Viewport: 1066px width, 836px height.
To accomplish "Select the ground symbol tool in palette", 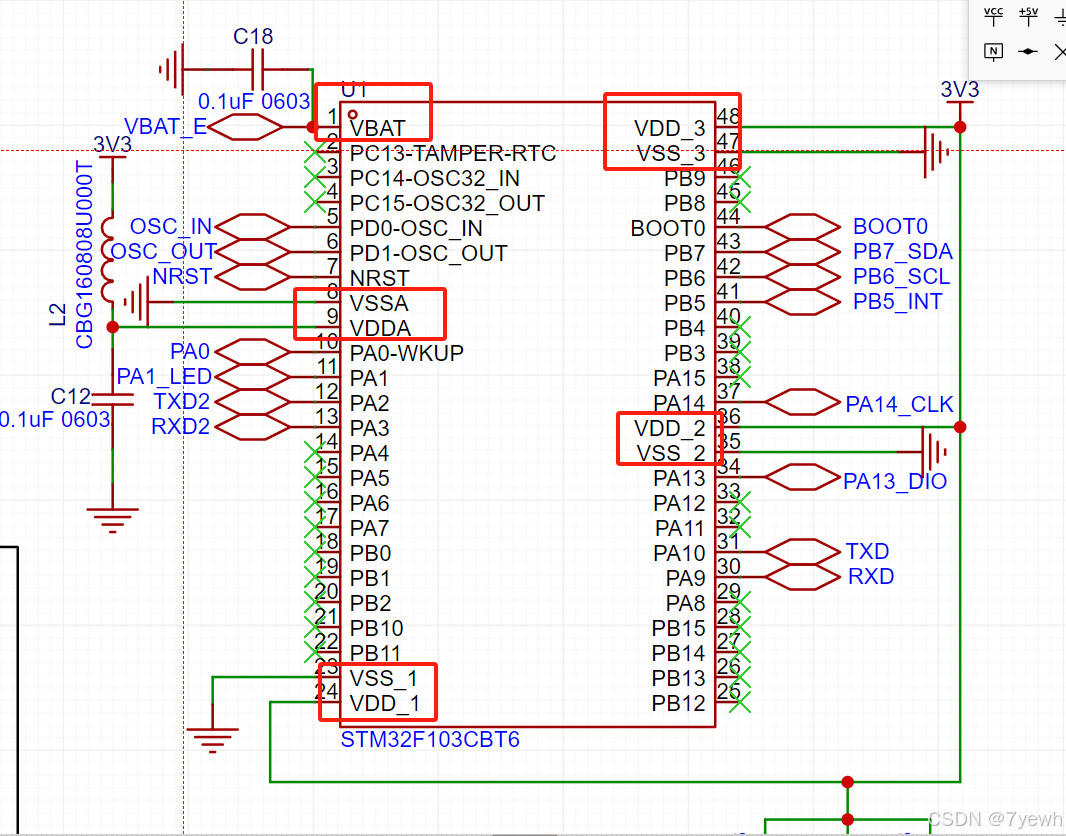I will coord(1060,16).
